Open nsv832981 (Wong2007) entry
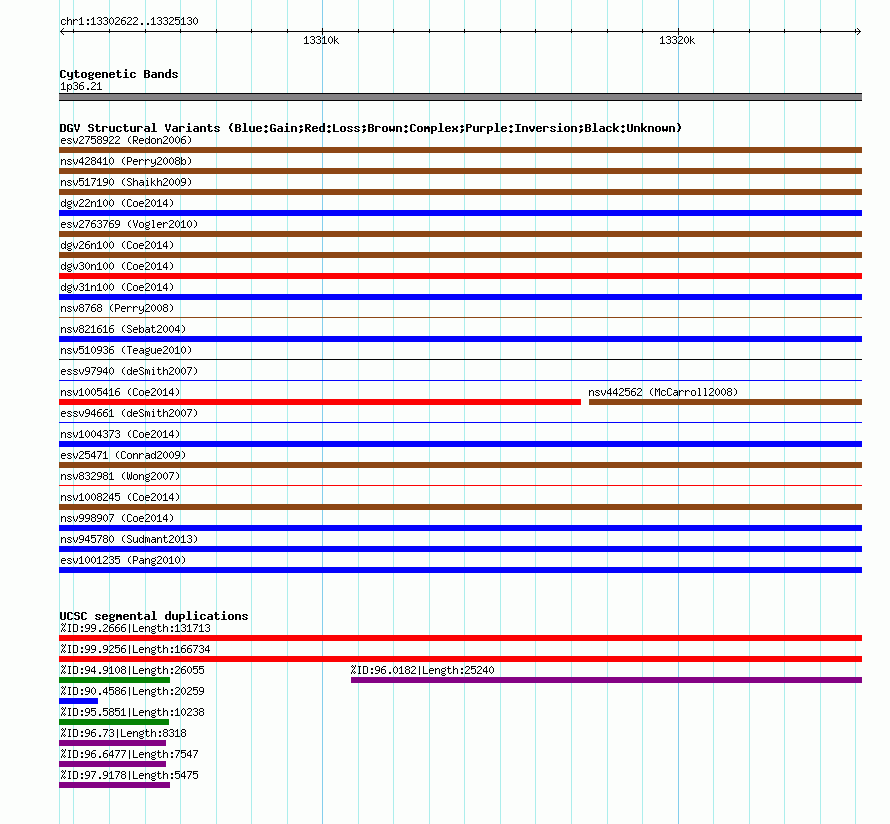The image size is (890, 824). [120, 476]
